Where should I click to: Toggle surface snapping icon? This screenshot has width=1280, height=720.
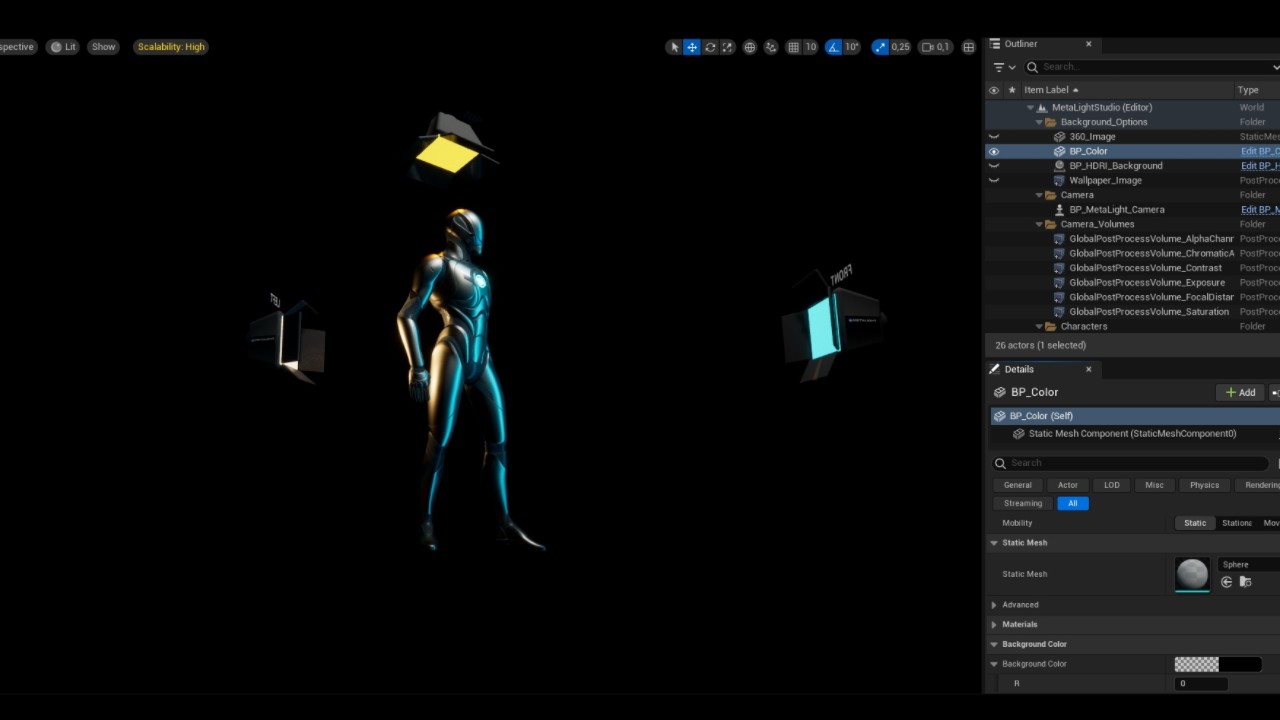[771, 47]
